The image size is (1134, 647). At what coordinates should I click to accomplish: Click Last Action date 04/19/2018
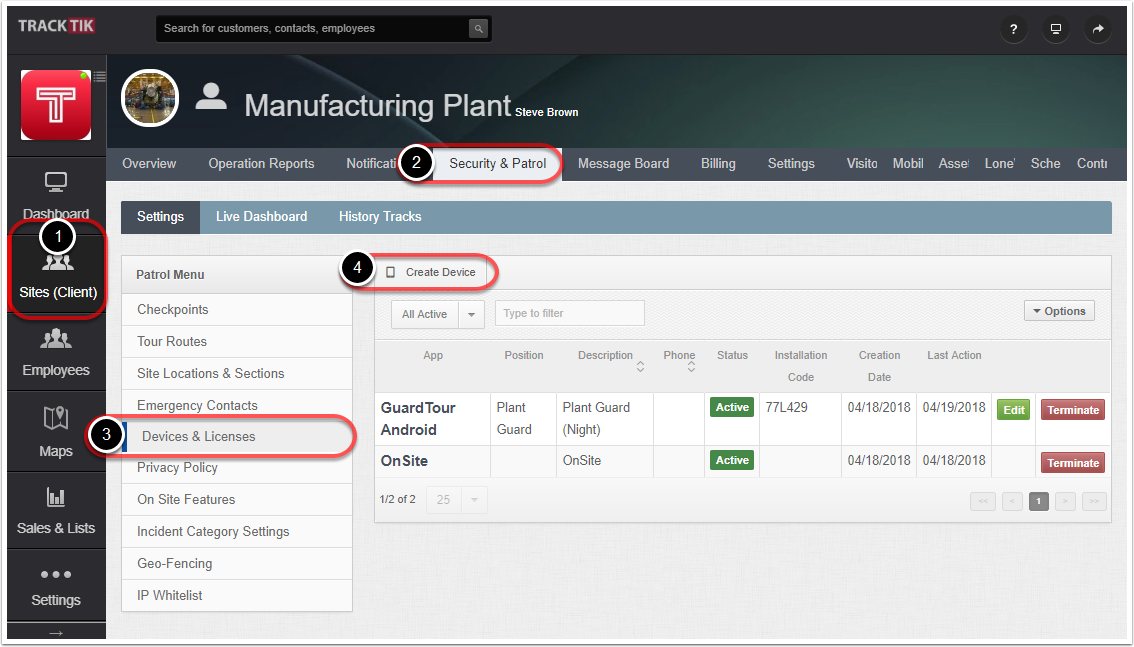point(954,408)
